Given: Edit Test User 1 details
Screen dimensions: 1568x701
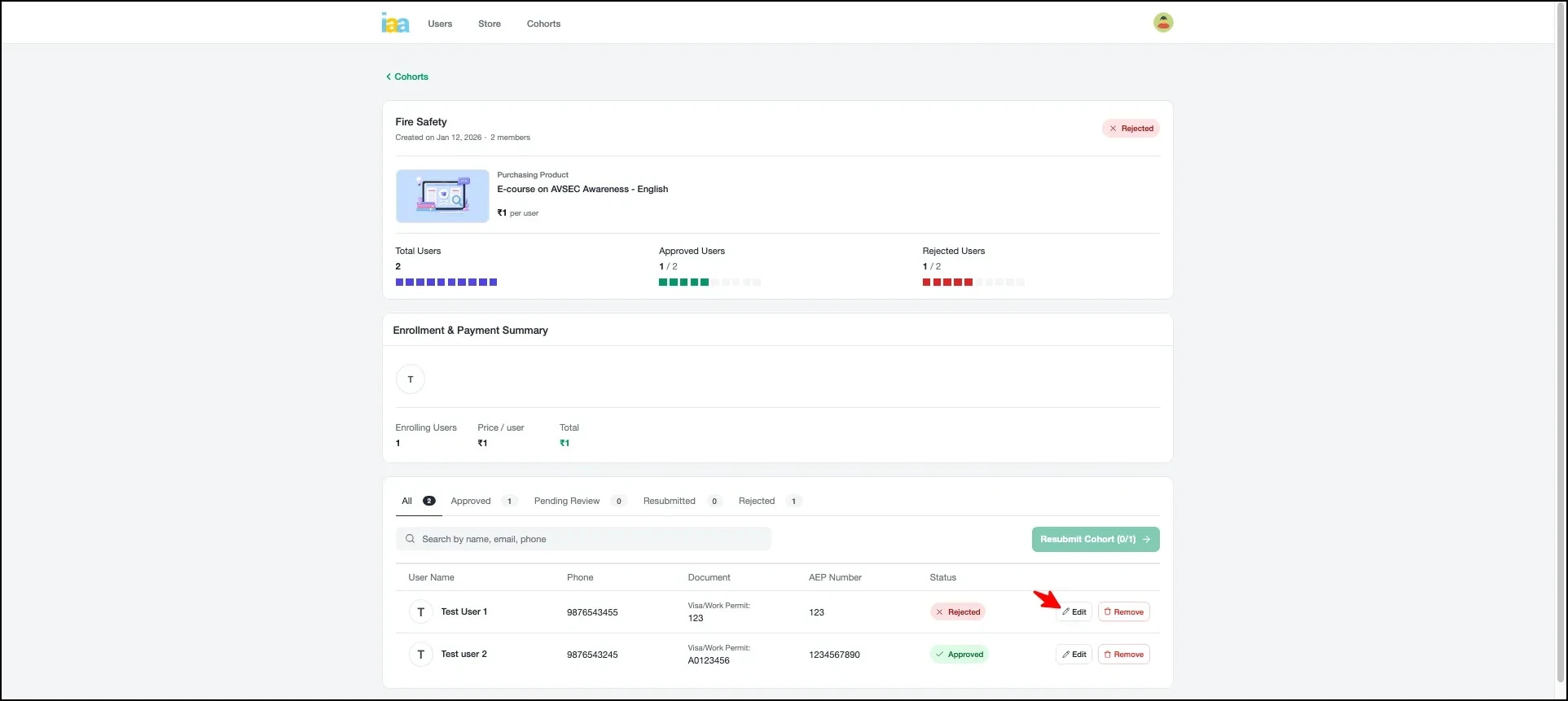Looking at the screenshot, I should tap(1074, 612).
